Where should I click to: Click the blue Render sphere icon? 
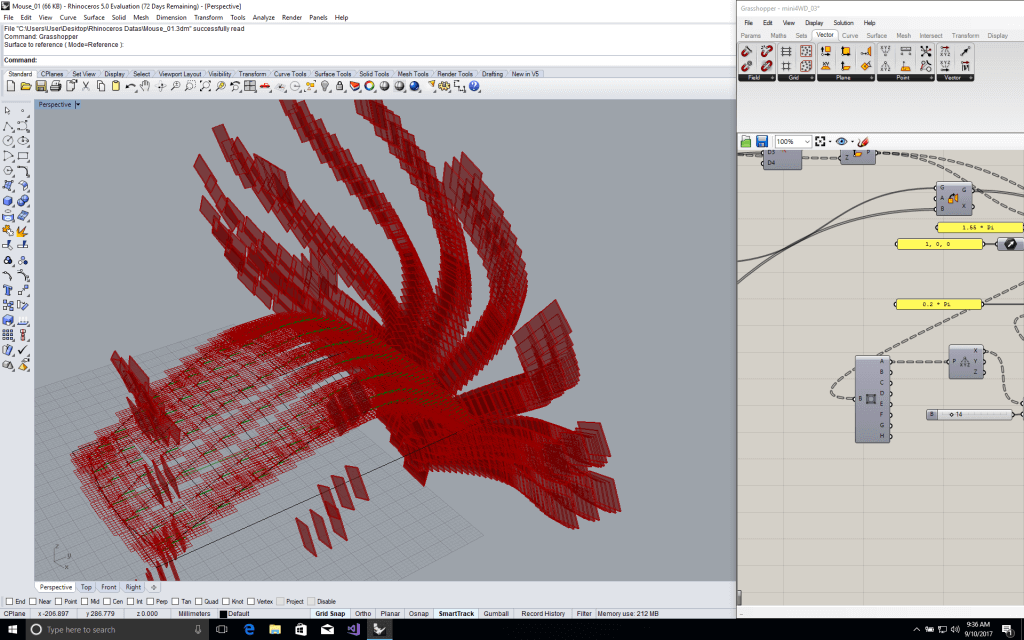click(414, 86)
